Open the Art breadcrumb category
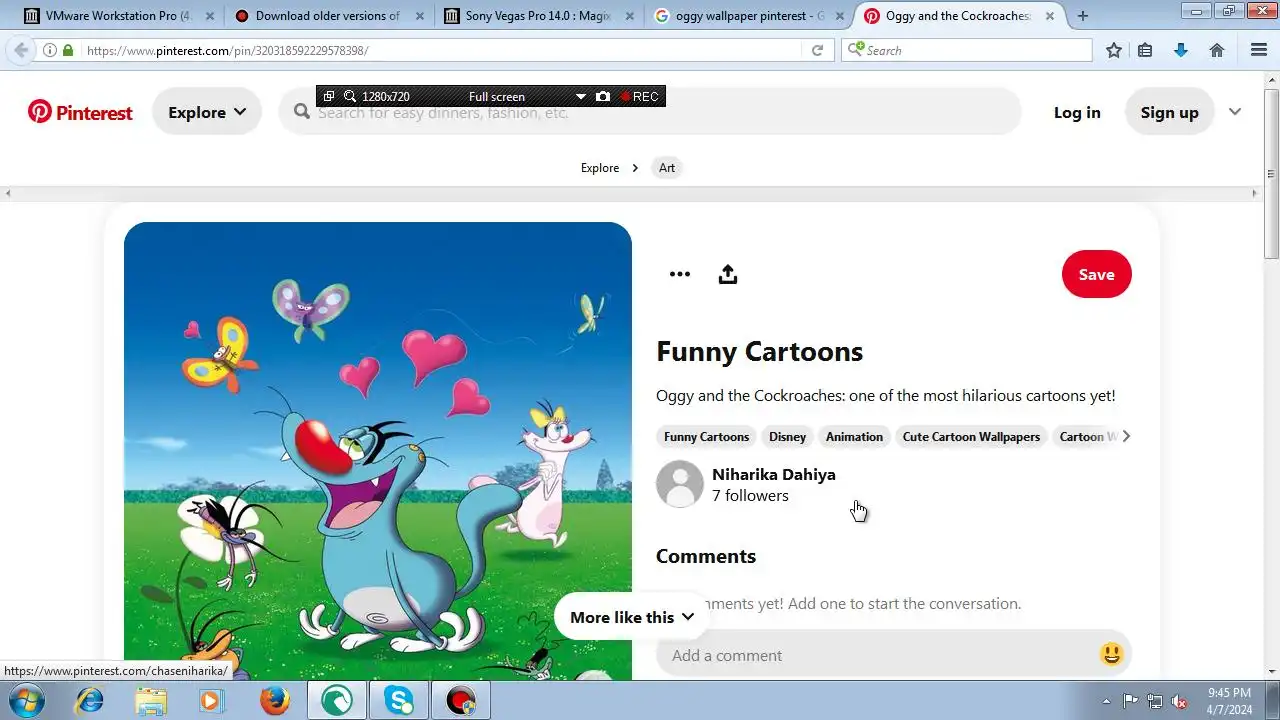Screen dimensions: 1280x720 click(x=667, y=168)
